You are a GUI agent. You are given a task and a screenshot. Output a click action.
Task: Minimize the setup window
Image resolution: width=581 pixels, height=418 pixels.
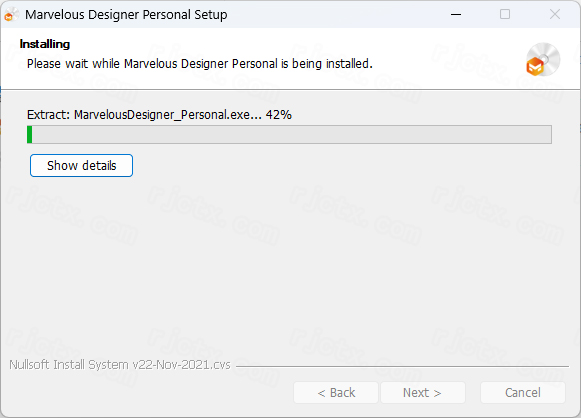click(x=456, y=14)
